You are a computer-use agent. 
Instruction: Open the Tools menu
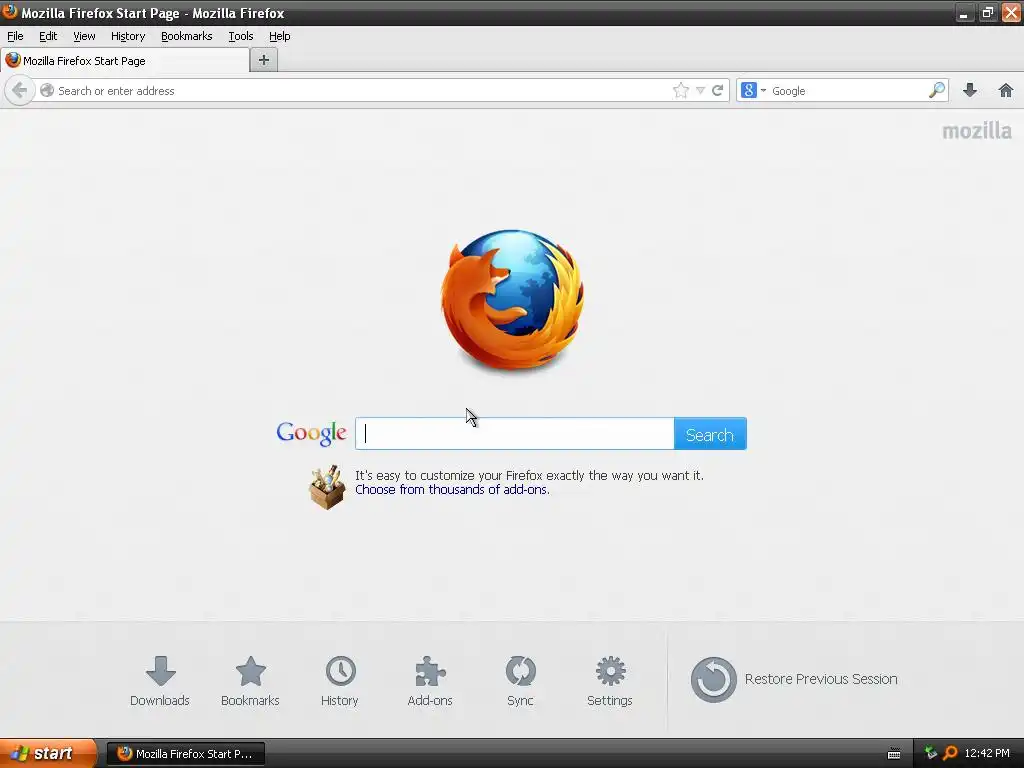tap(240, 36)
